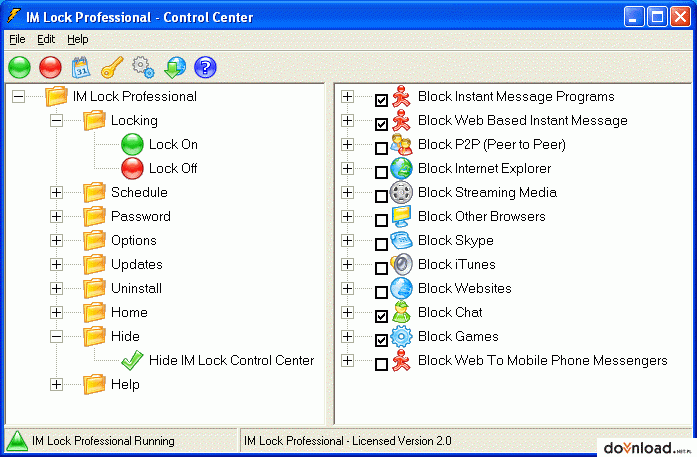Image resolution: width=697 pixels, height=457 pixels.
Task: Click the Schedule folder icon
Action: [94, 192]
